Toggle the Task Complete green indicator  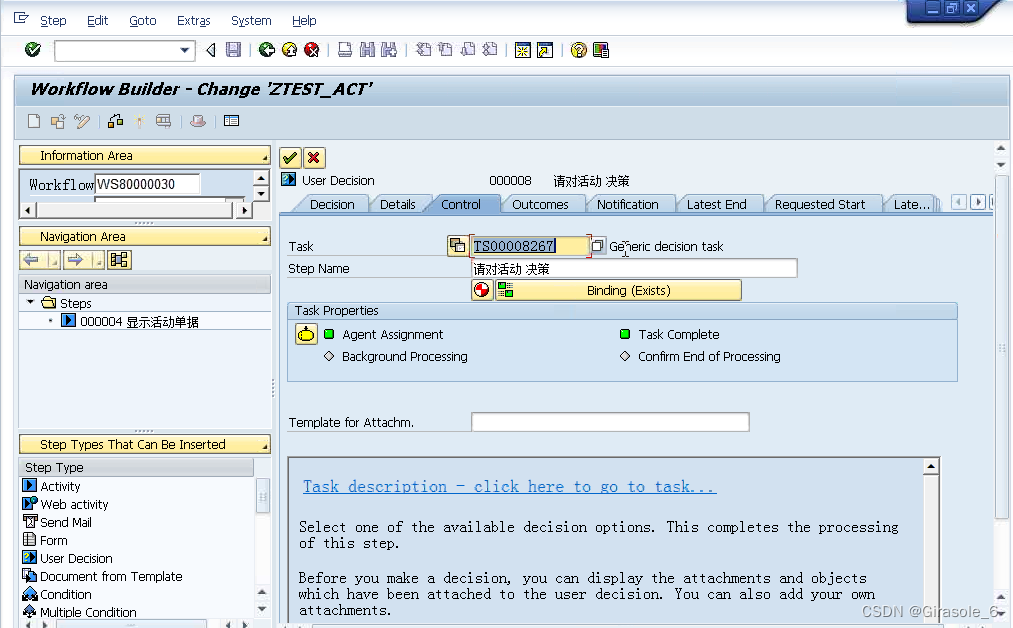pyautogui.click(x=625, y=334)
